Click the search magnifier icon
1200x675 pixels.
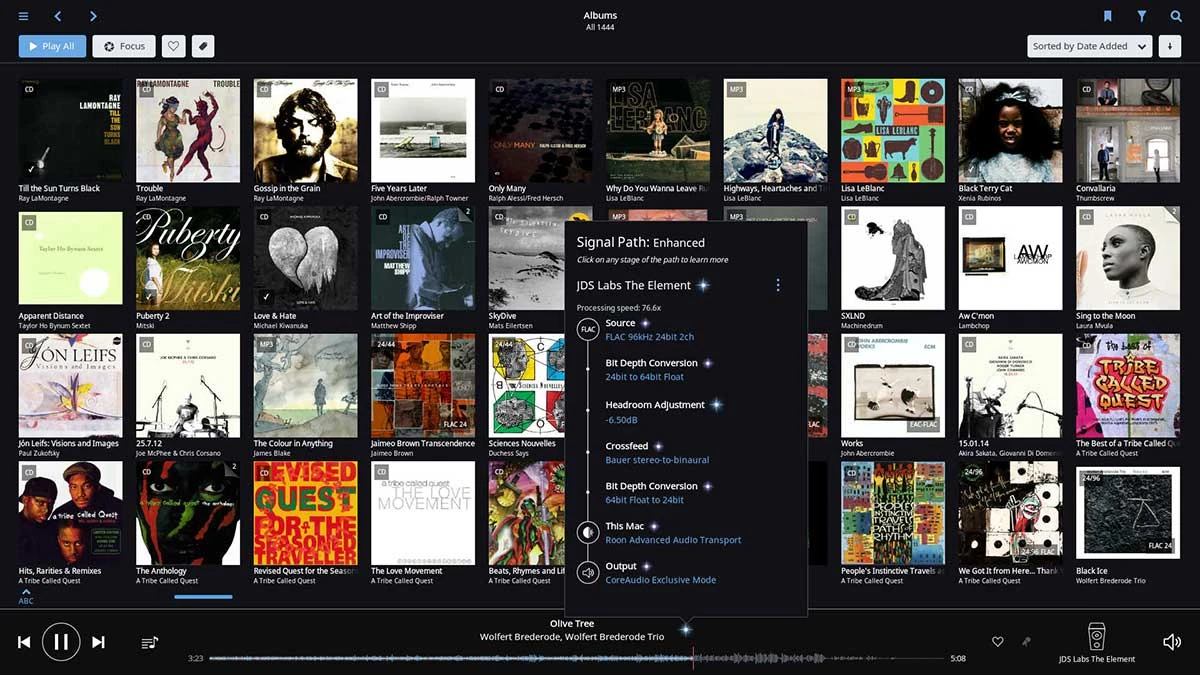click(x=1176, y=16)
